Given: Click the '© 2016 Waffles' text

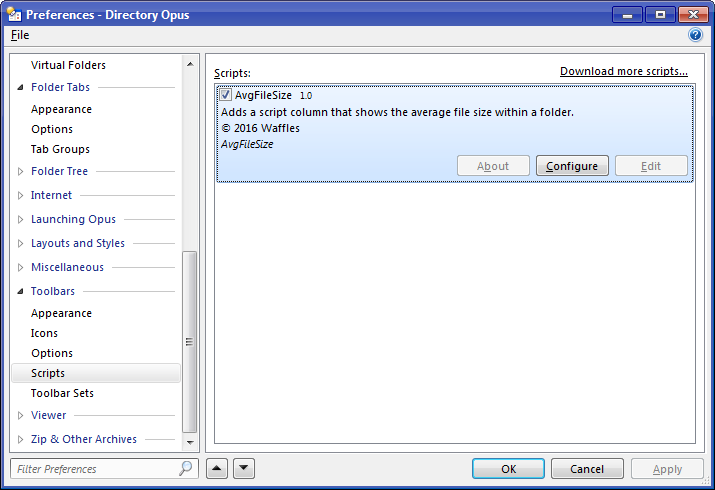Looking at the screenshot, I should (x=260, y=128).
